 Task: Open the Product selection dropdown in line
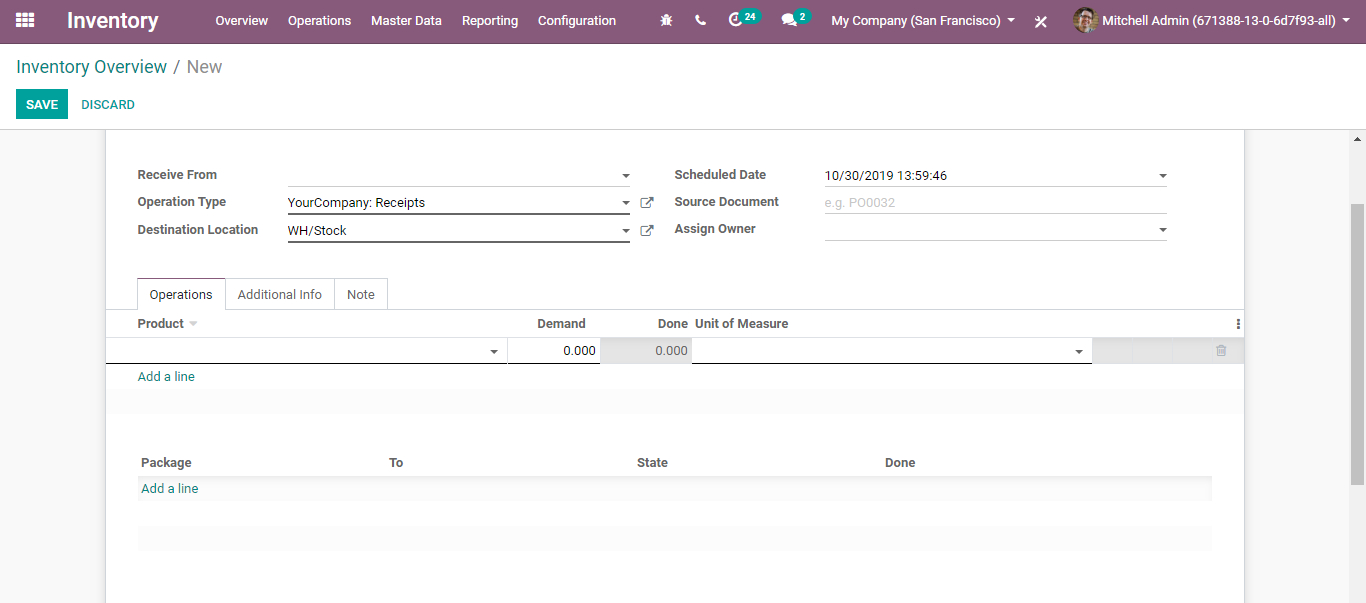click(494, 352)
